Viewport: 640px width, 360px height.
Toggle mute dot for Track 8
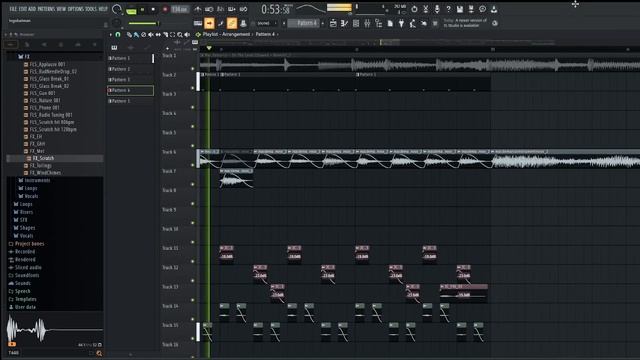point(193,203)
